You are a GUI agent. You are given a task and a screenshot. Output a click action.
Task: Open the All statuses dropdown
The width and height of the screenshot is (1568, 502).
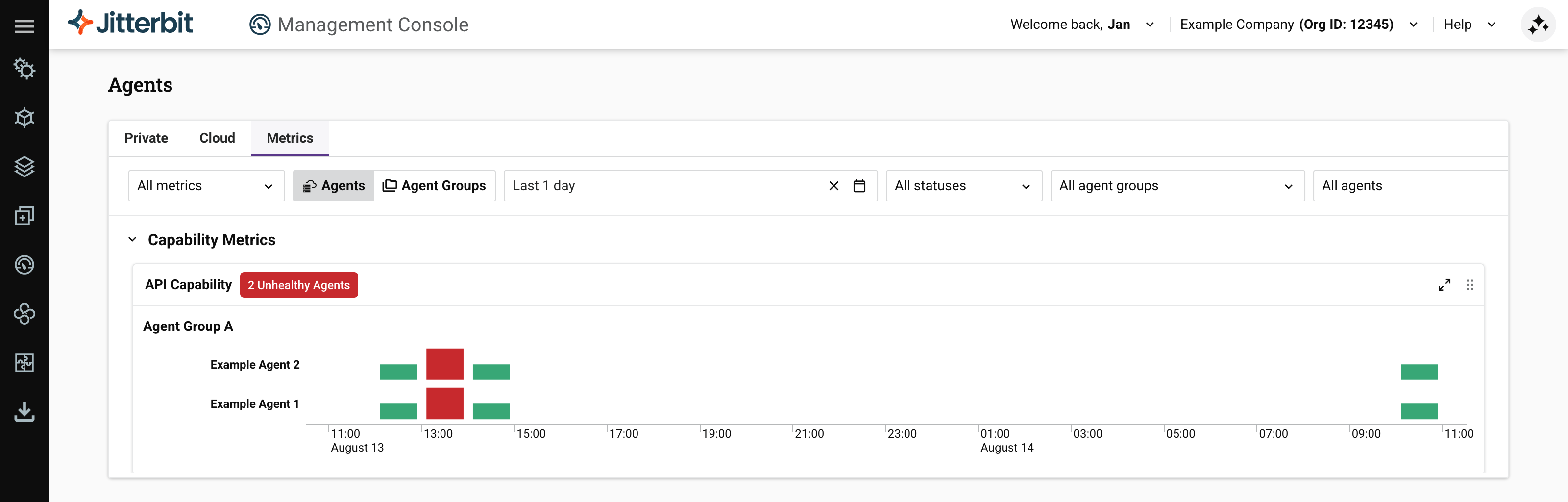coord(963,186)
